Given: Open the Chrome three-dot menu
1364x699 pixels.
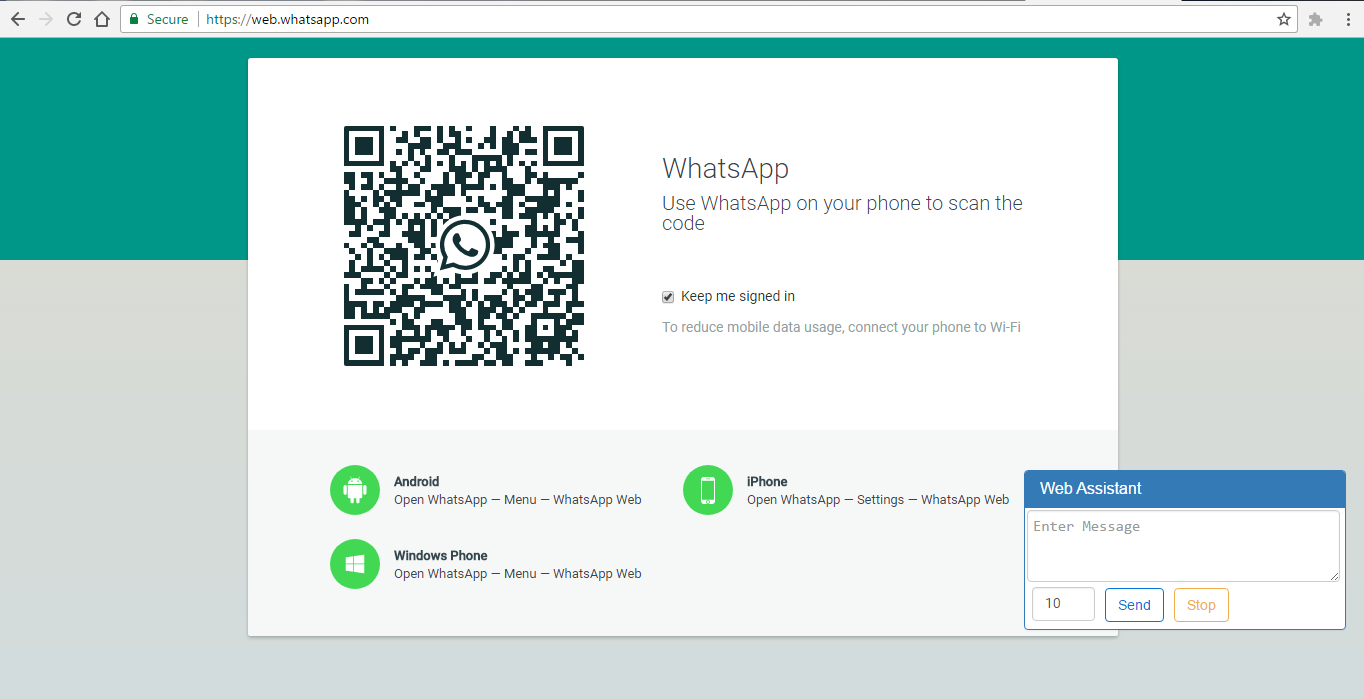Looking at the screenshot, I should [1348, 19].
